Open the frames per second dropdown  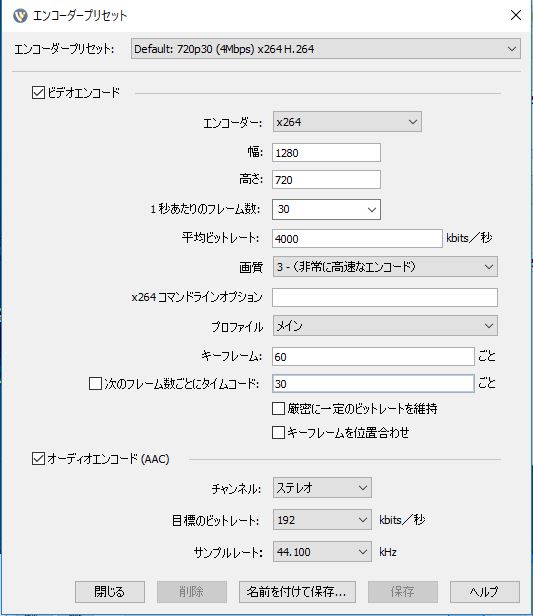point(326,209)
